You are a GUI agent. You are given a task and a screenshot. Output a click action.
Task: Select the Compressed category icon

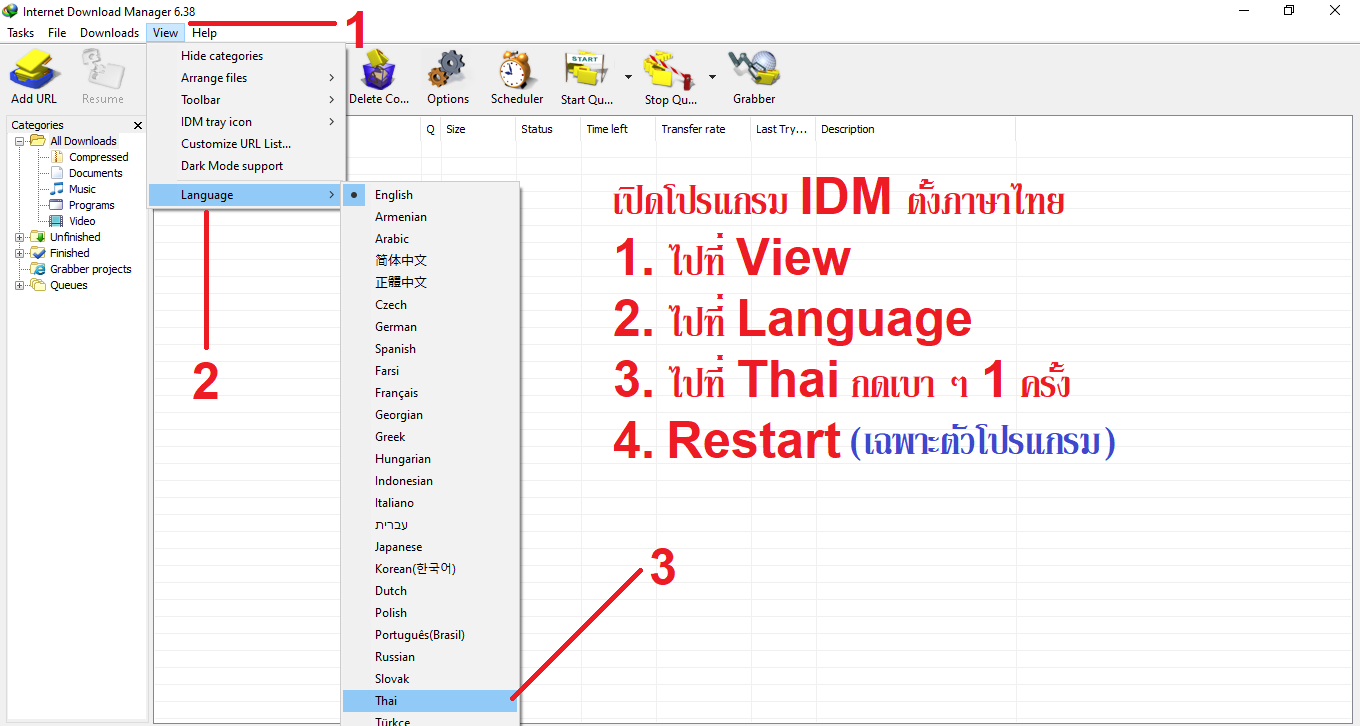click(x=57, y=157)
